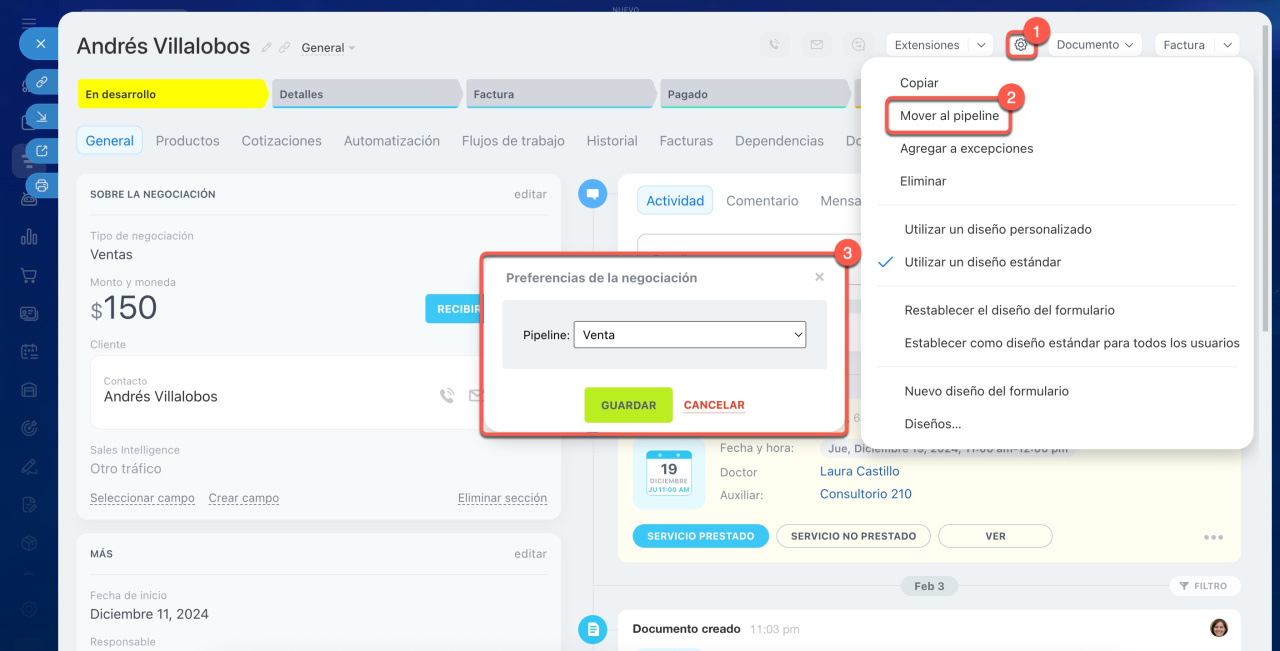Expand the Documento dropdown

click(x=1097, y=45)
